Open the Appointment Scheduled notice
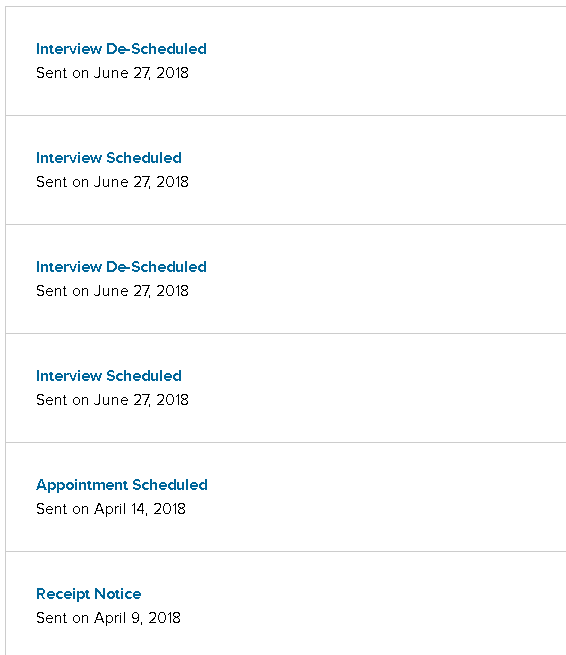This screenshot has height=655, width=566. (x=122, y=485)
